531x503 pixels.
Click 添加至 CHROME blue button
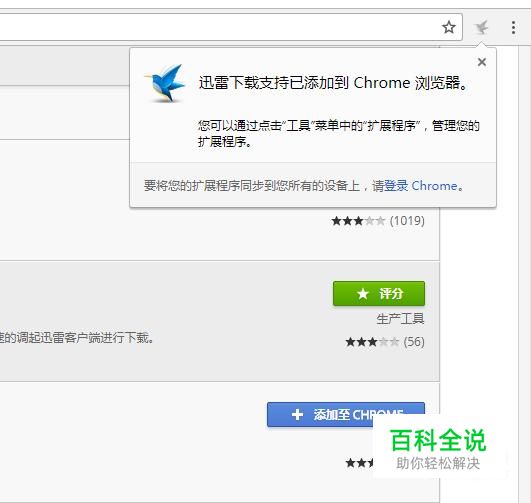point(346,414)
